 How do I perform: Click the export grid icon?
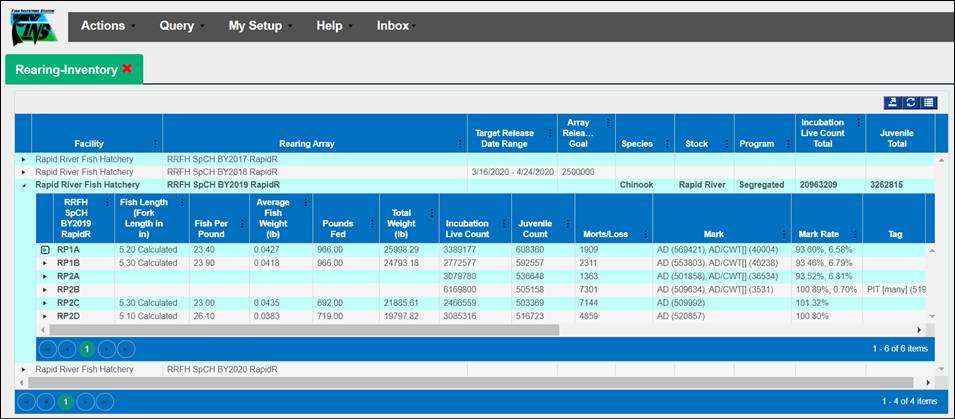pos(892,102)
